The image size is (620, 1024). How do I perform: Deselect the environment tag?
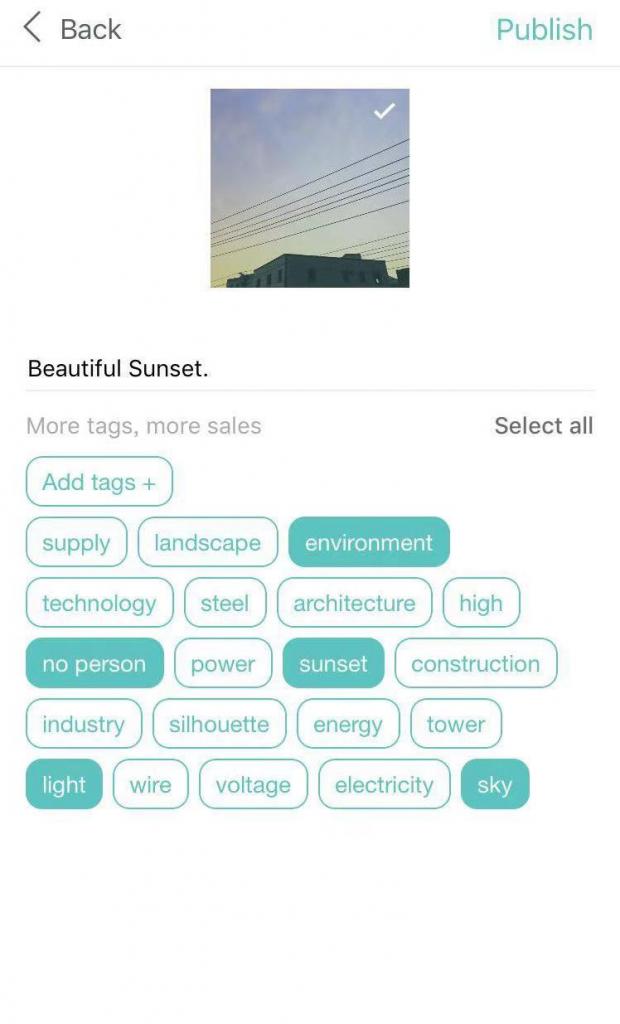[x=368, y=543]
